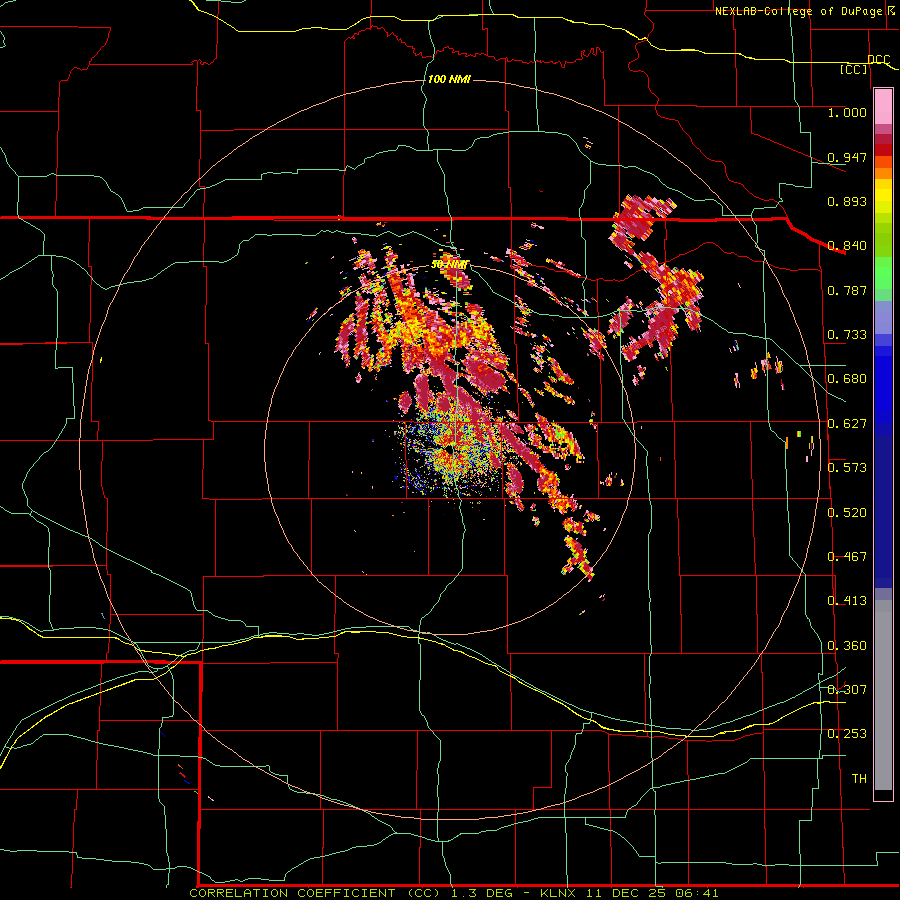Click the DCC label above the legend
The height and width of the screenshot is (900, 900).
878,59
